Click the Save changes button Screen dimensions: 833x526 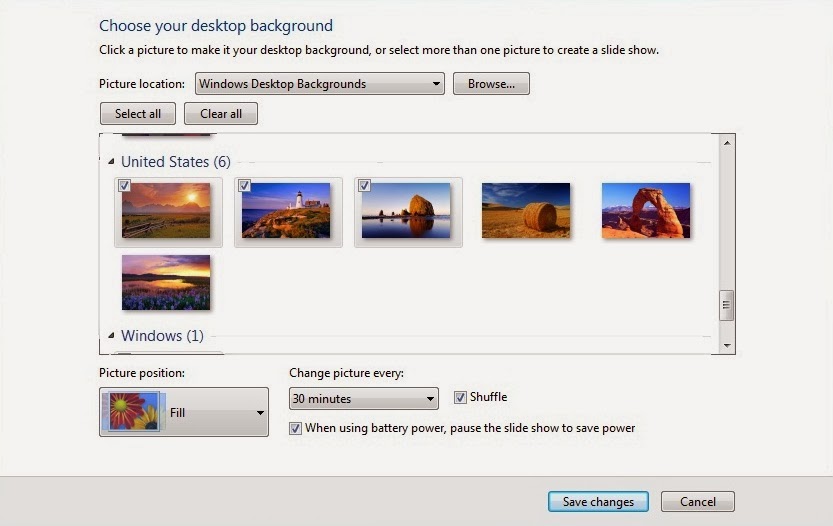coord(598,502)
